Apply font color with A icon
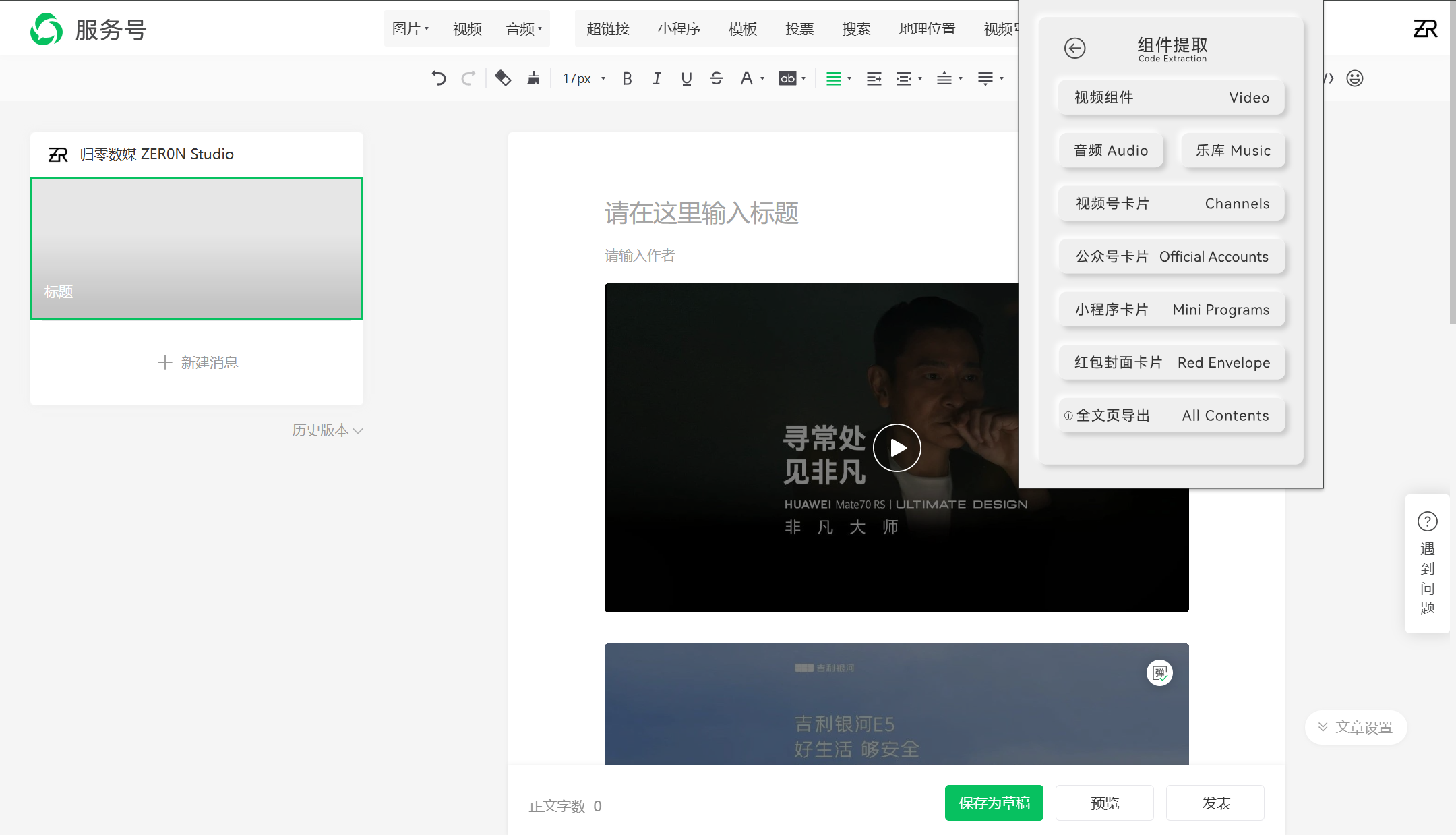 [746, 78]
